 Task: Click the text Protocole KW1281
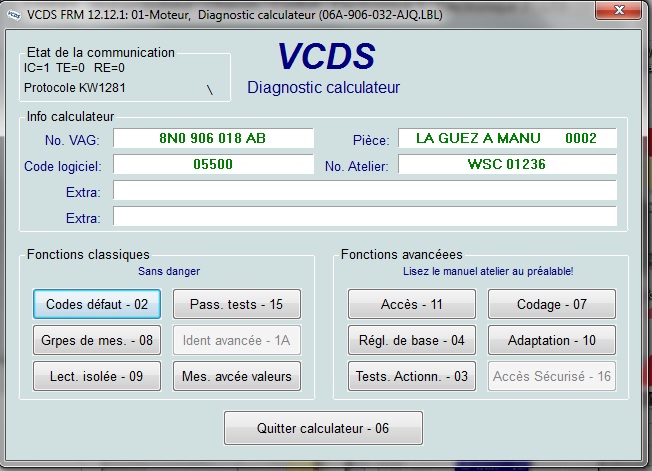pos(74,88)
